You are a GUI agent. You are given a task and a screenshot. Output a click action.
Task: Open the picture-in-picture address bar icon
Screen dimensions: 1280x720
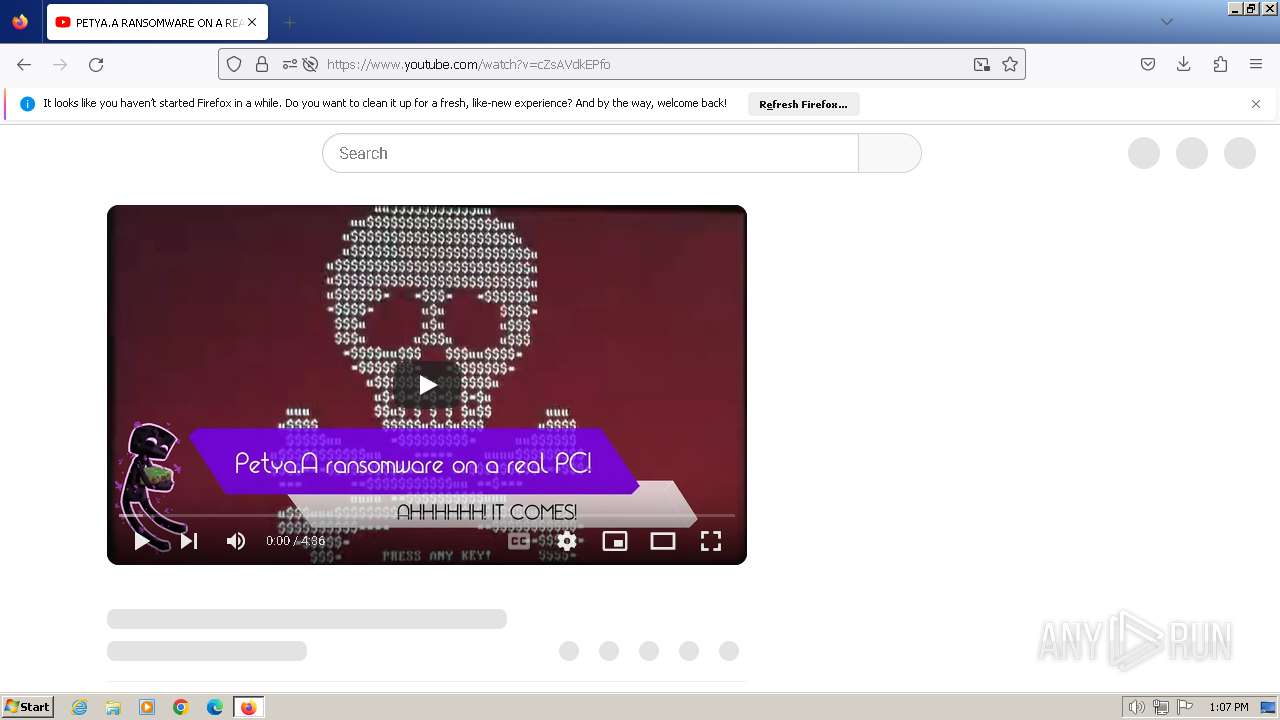[x=981, y=64]
